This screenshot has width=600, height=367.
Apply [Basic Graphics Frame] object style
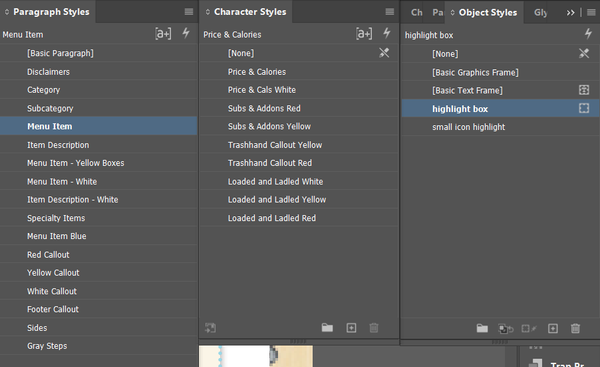[501, 72]
